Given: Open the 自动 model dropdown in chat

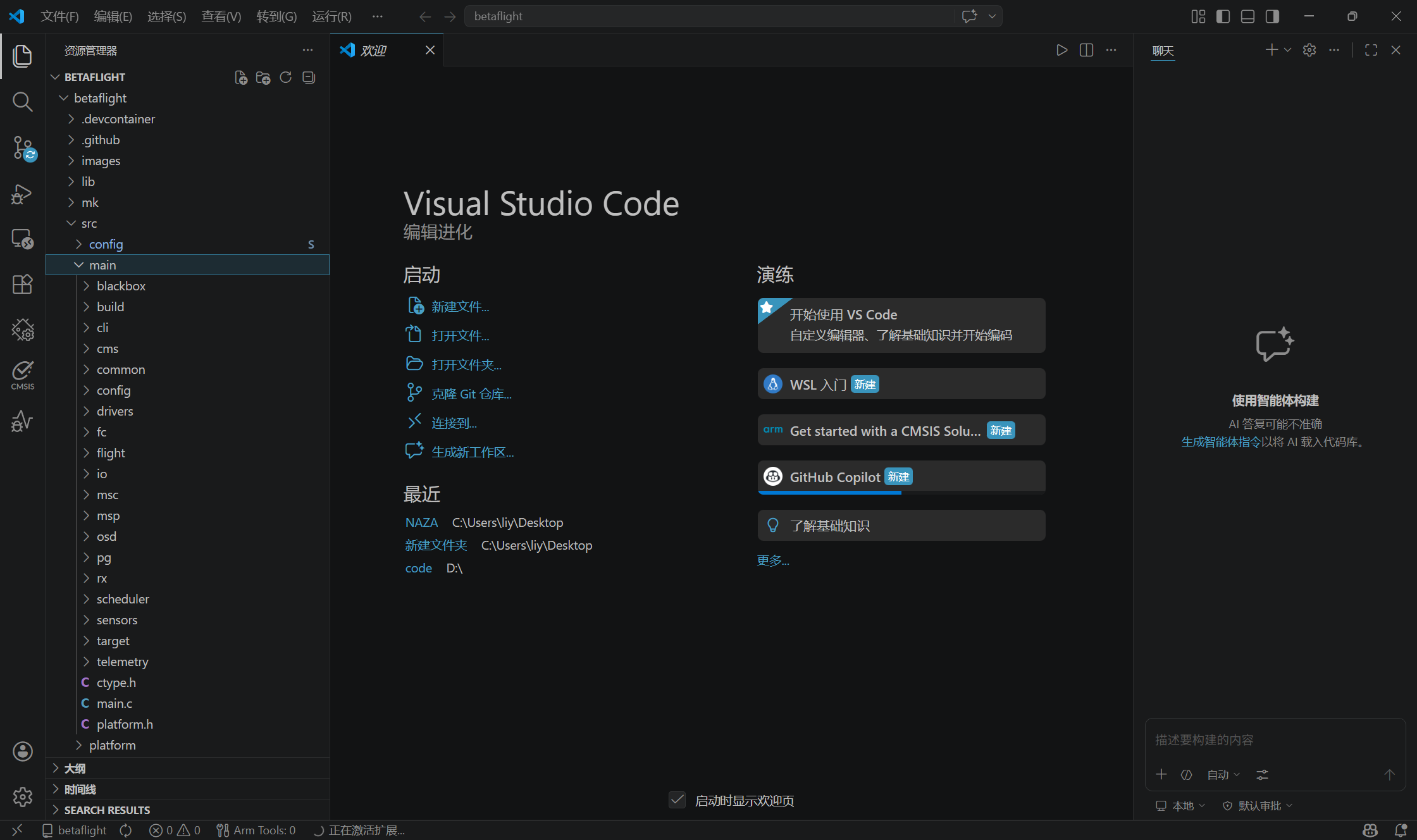Looking at the screenshot, I should (1223, 775).
